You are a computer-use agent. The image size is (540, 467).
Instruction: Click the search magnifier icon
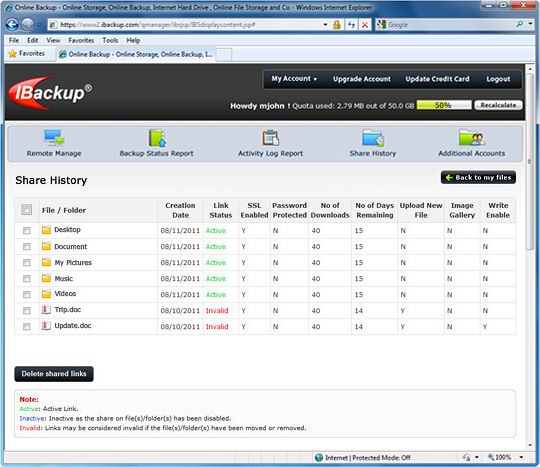point(519,24)
